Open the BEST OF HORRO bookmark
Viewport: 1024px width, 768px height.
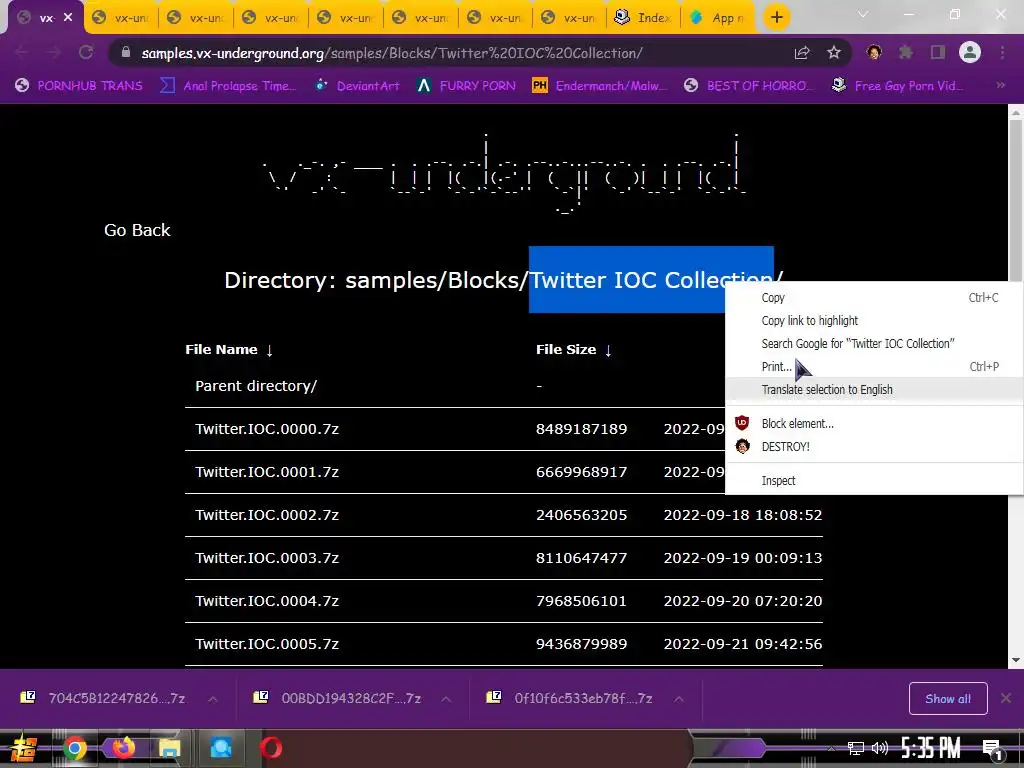[x=749, y=86]
